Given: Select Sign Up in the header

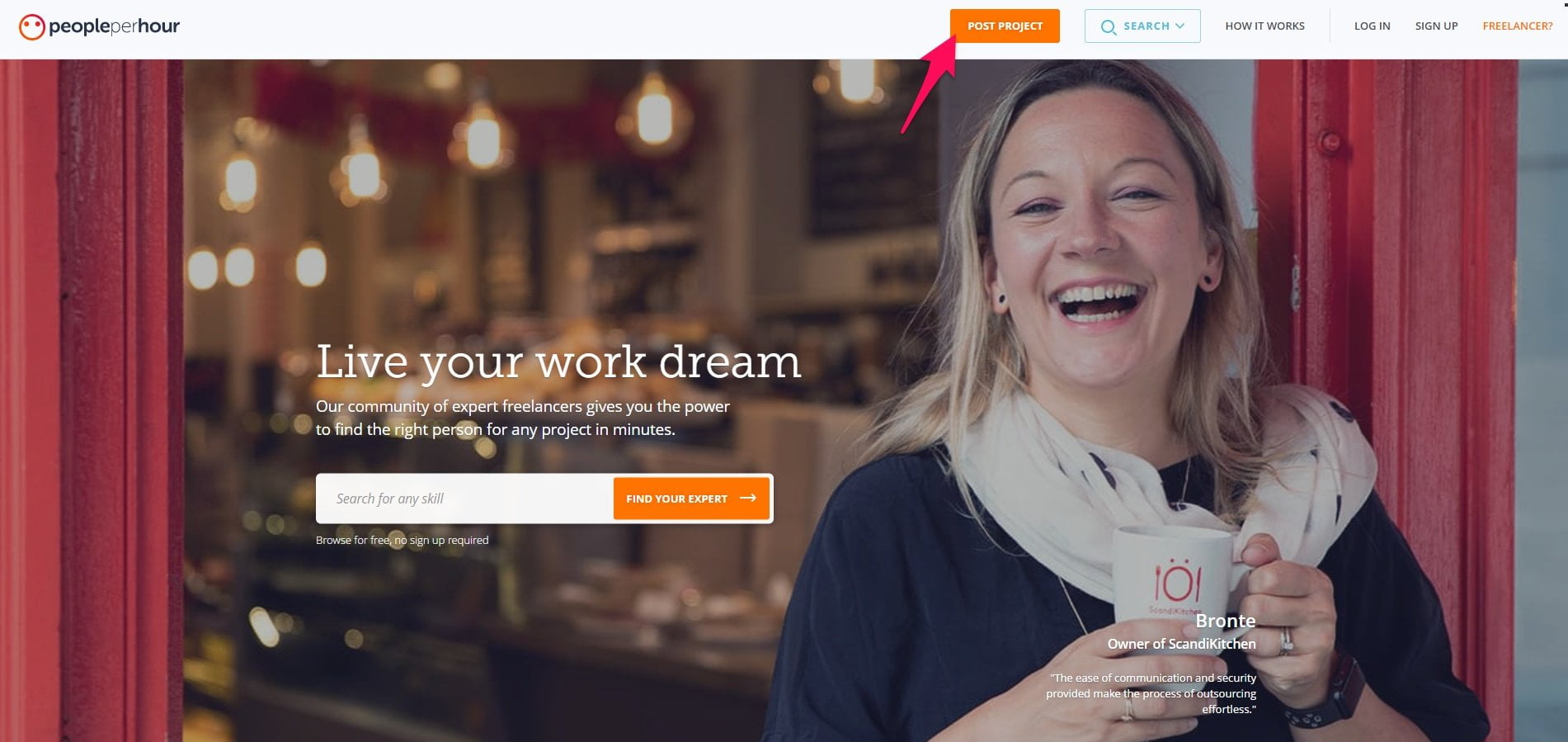Looking at the screenshot, I should point(1436,26).
